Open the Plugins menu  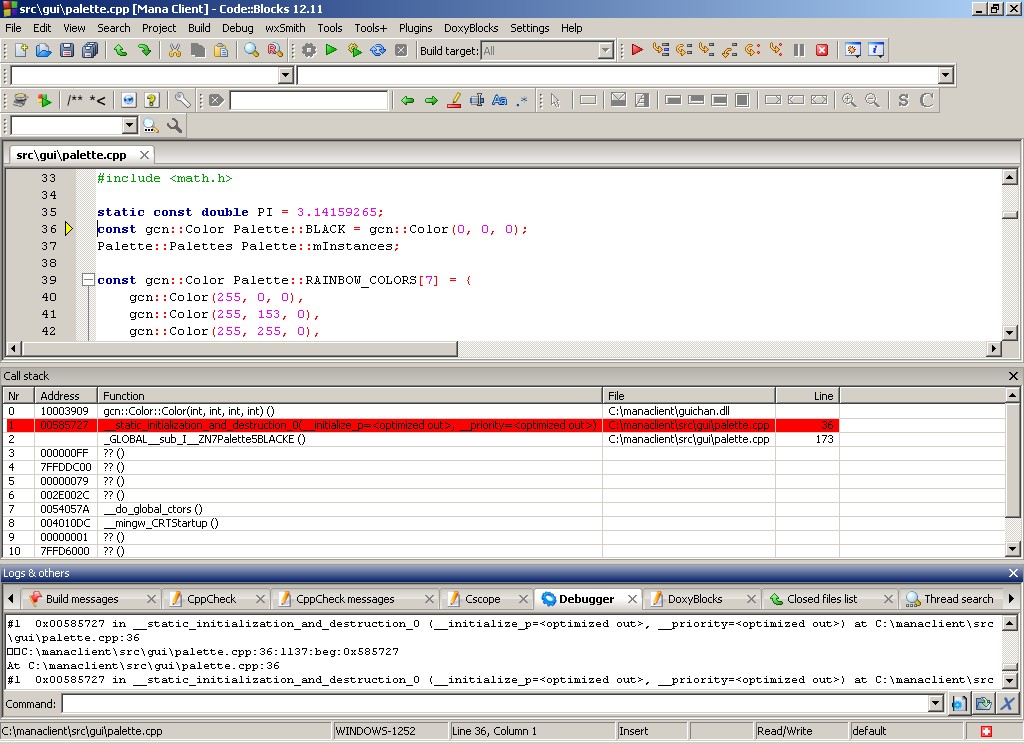pos(415,28)
